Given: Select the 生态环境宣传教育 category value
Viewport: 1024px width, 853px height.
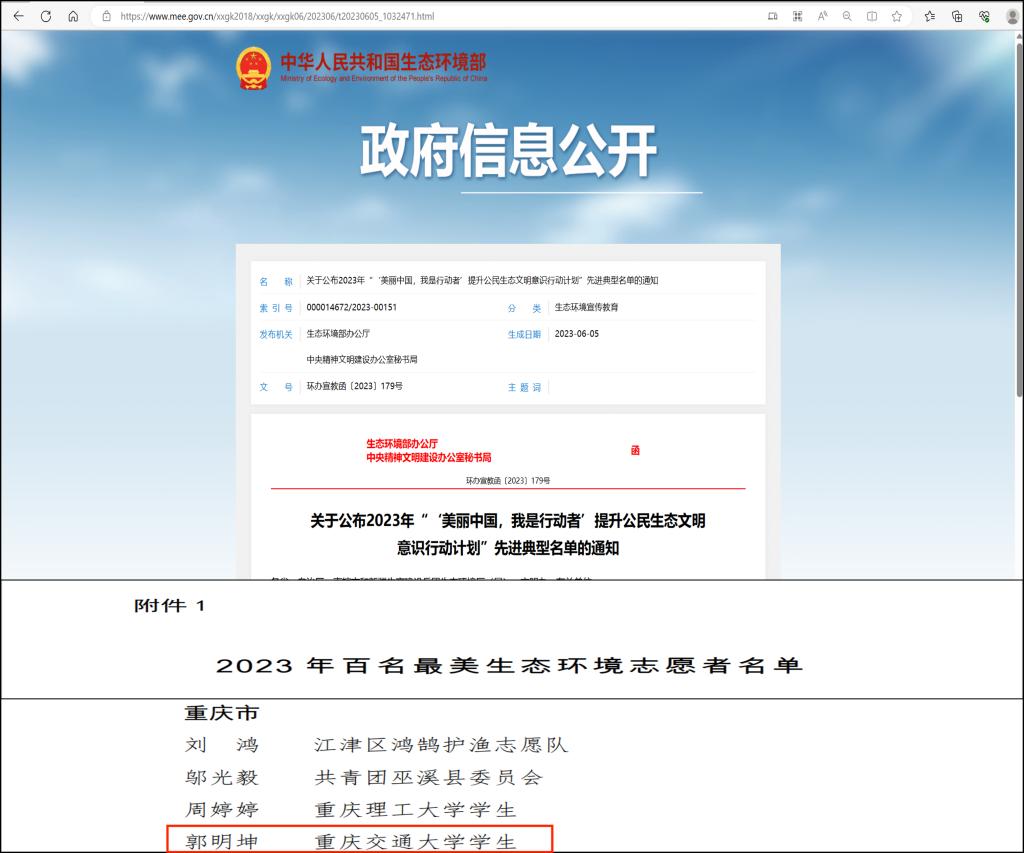Looking at the screenshot, I should [586, 307].
